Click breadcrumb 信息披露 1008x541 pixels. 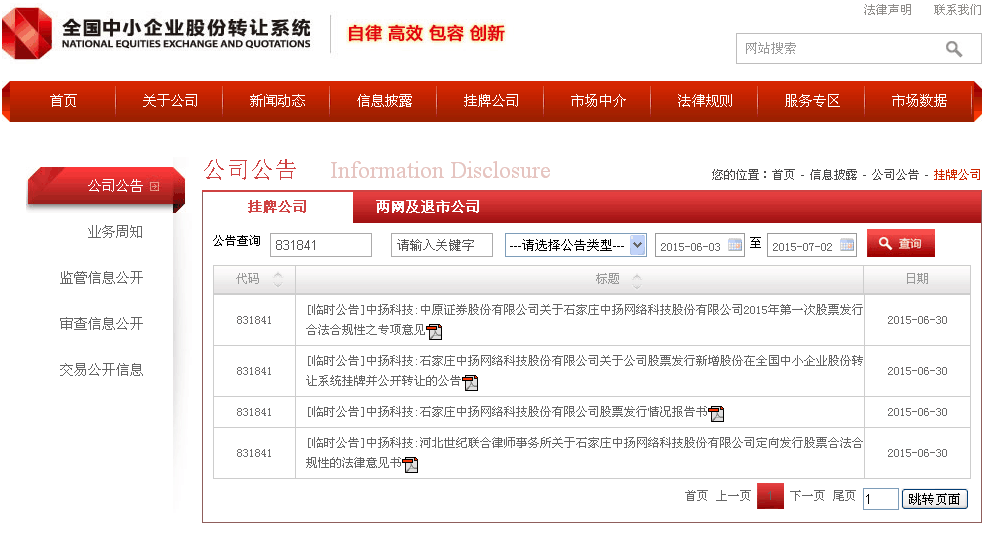pos(833,175)
